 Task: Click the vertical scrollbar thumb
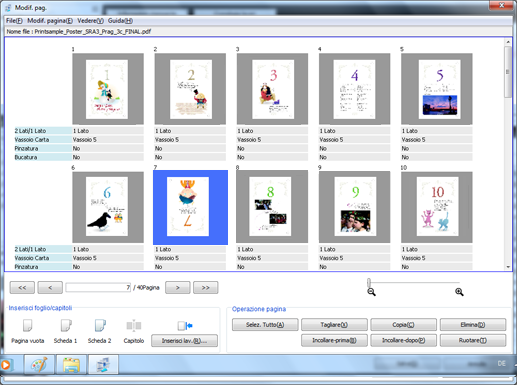pos(508,72)
